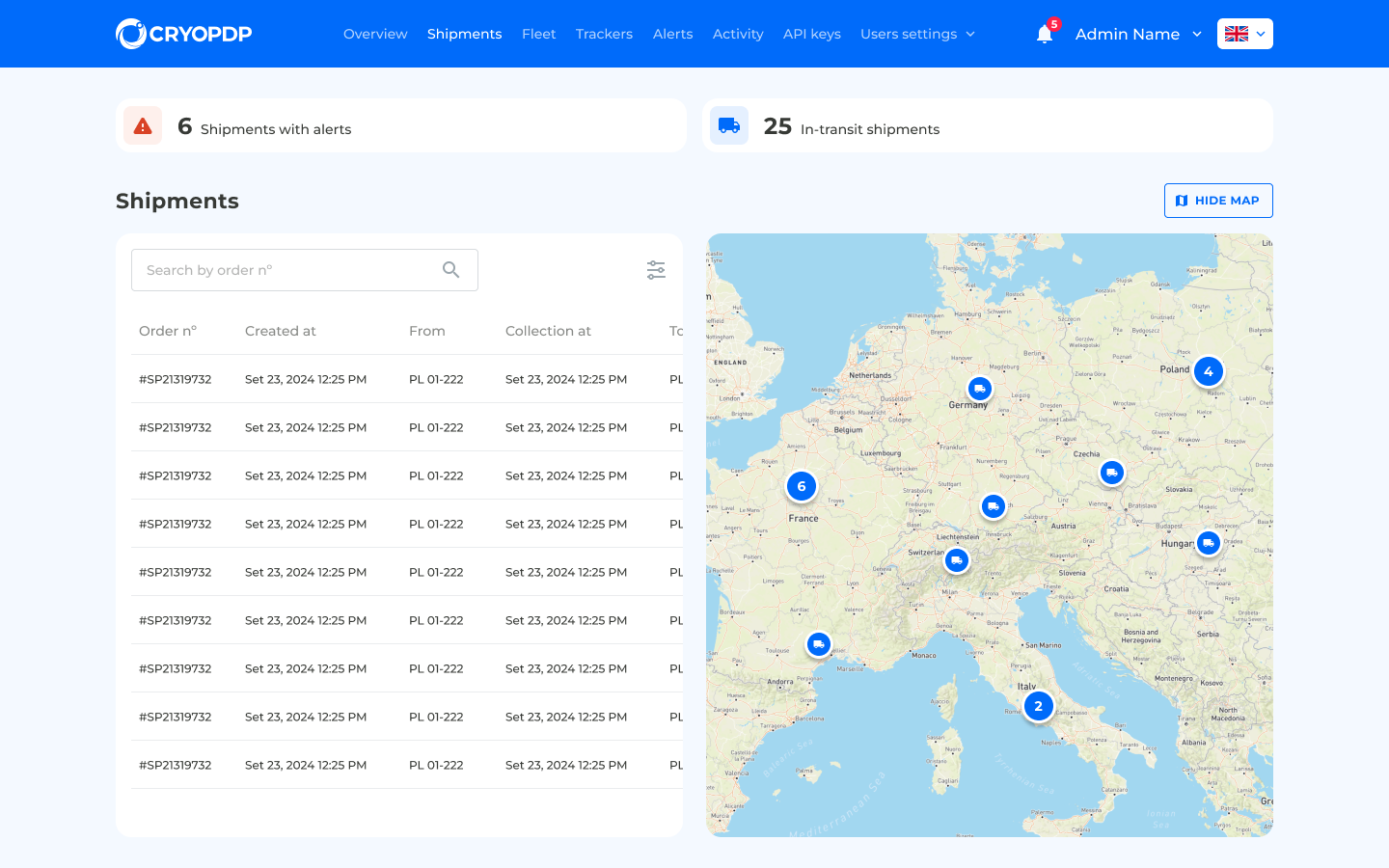Go to the Activity page
This screenshot has height=868, width=1389.
coord(738,34)
